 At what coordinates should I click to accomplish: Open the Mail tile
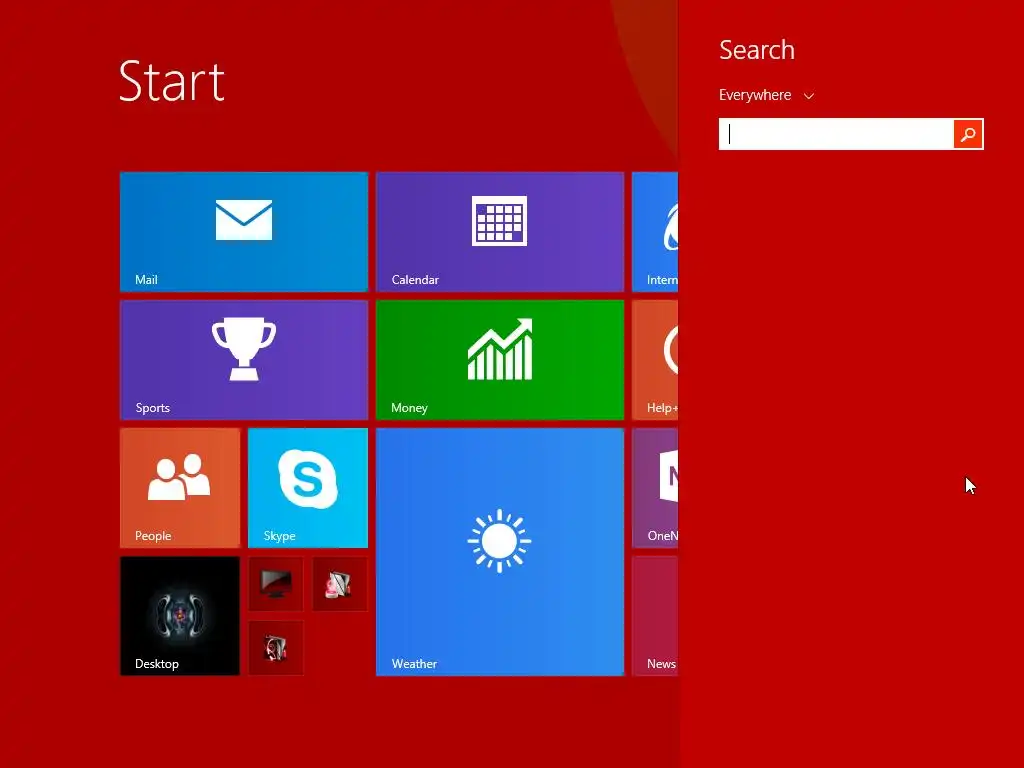pyautogui.click(x=244, y=231)
